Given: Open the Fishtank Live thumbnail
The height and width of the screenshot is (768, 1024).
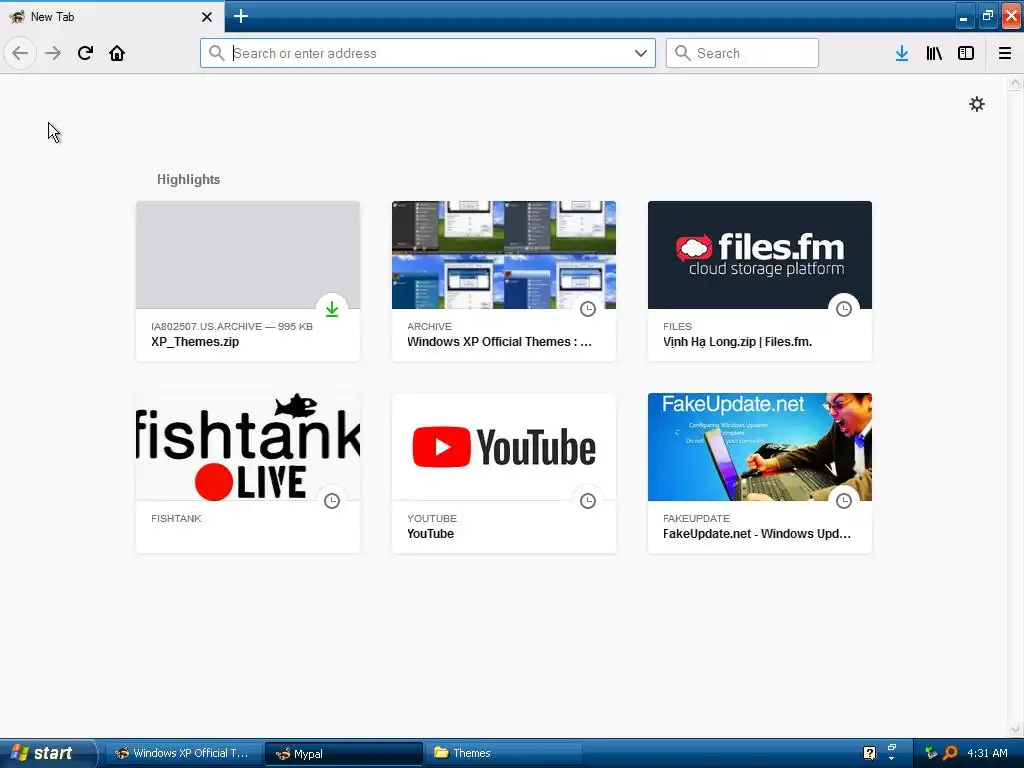Looking at the screenshot, I should 248,447.
